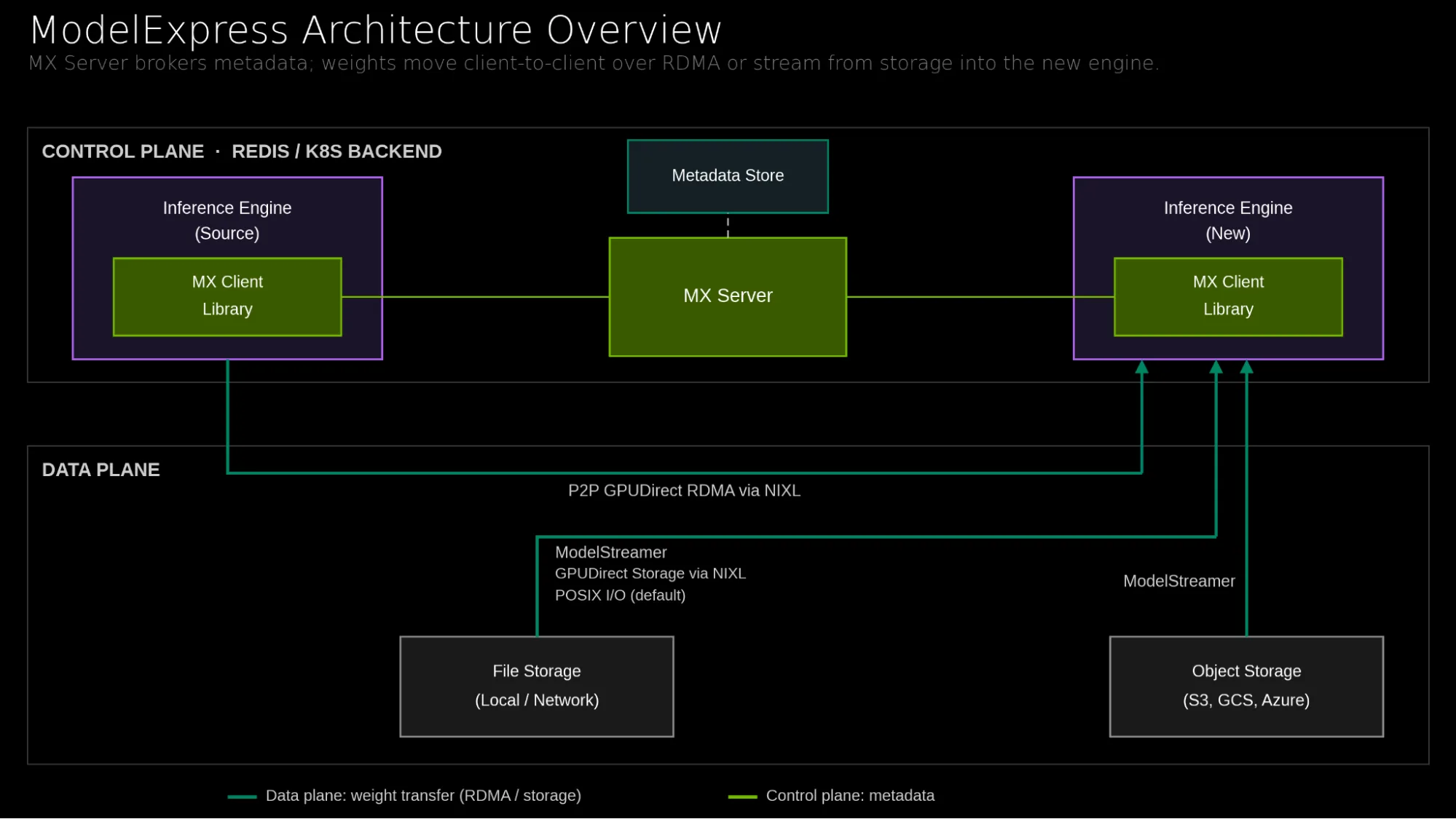Click the ModelStreamer label above GPUDirect Storage
Viewport: 1456px width, 819px height.
(x=610, y=553)
